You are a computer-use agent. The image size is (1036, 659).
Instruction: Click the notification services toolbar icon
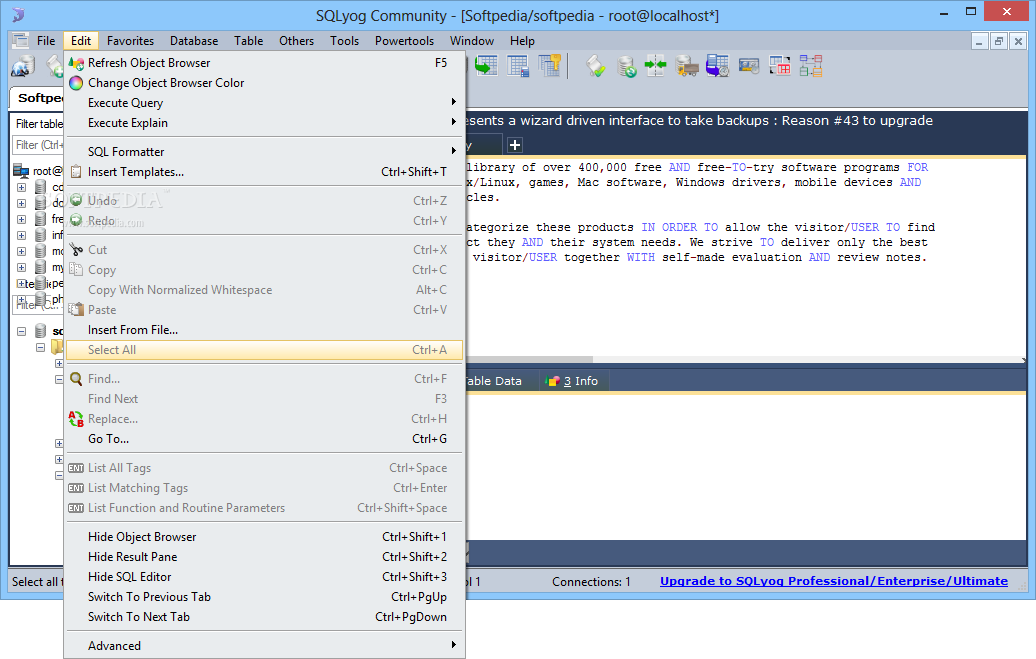pyautogui.click(x=749, y=66)
